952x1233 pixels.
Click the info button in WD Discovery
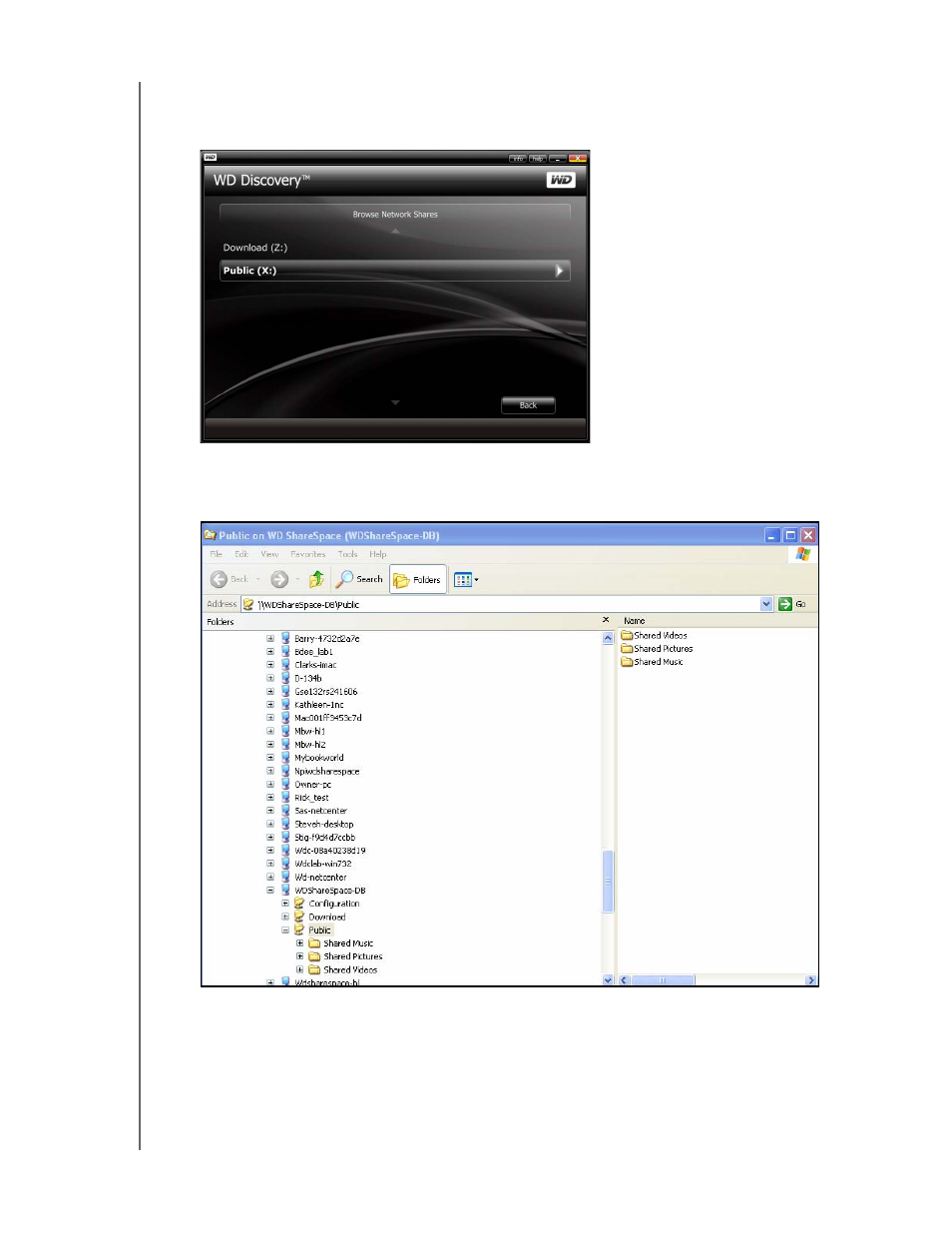[517, 158]
